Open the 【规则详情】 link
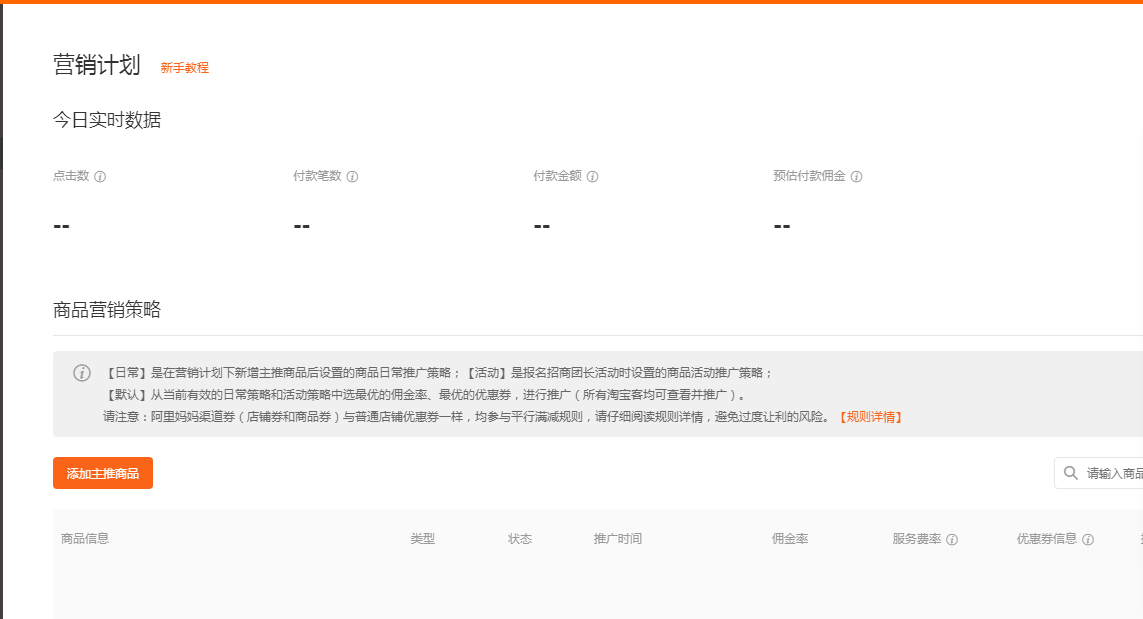This screenshot has width=1143, height=619. click(x=870, y=417)
